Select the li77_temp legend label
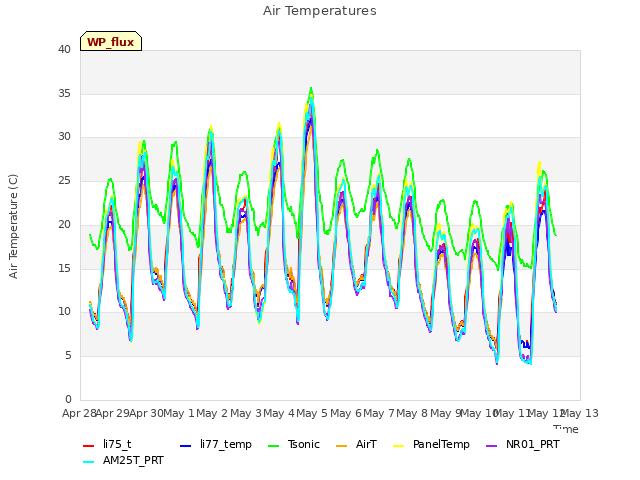Screen dimensions: 640x480 tap(226, 444)
